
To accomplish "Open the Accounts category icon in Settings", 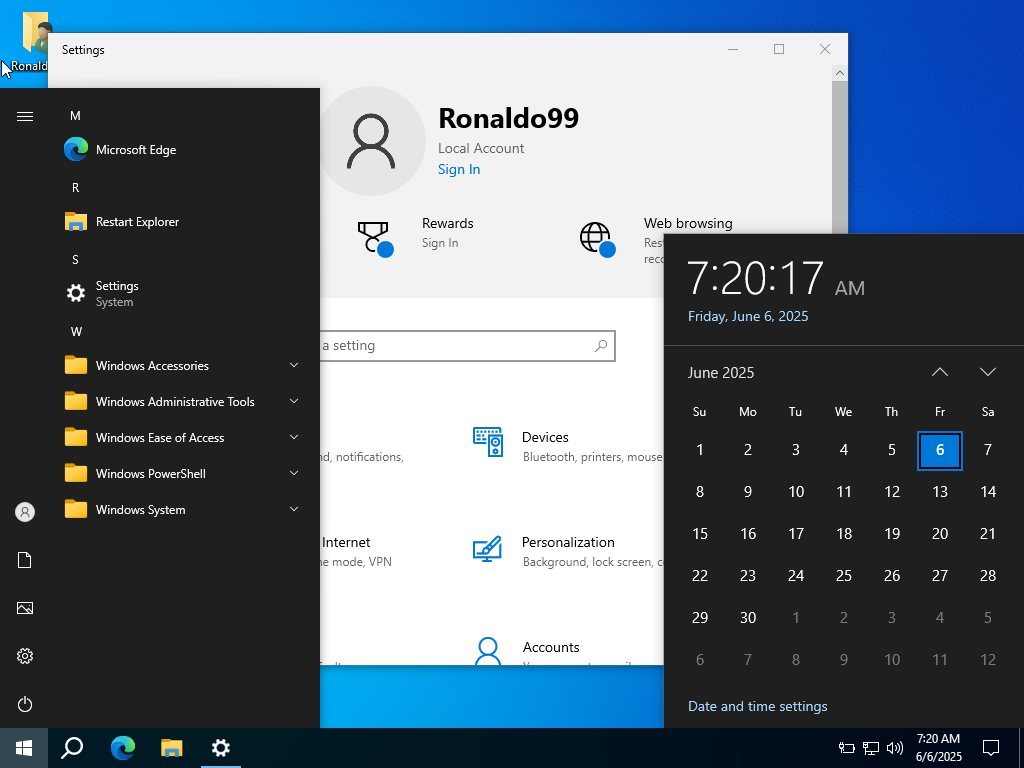I will pyautogui.click(x=488, y=651).
